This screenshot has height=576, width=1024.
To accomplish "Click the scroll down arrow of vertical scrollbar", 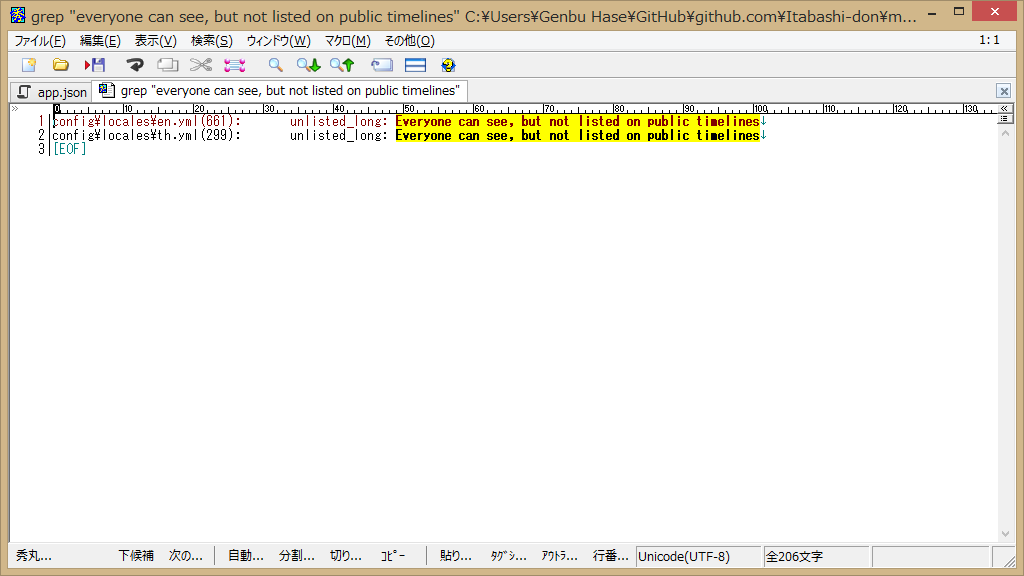I will (1005, 534).
